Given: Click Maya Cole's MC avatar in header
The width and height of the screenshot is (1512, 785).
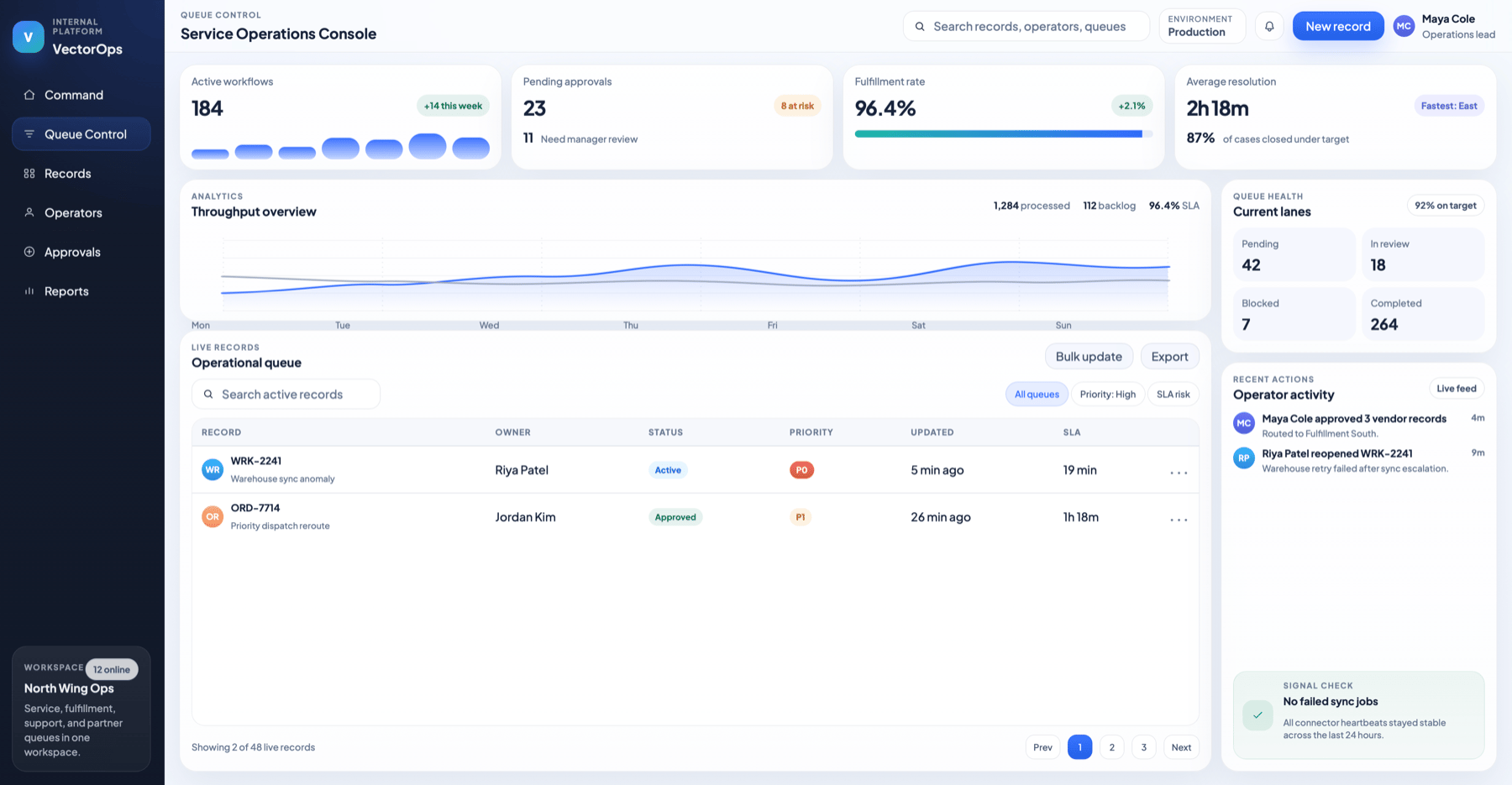Looking at the screenshot, I should click(1404, 26).
